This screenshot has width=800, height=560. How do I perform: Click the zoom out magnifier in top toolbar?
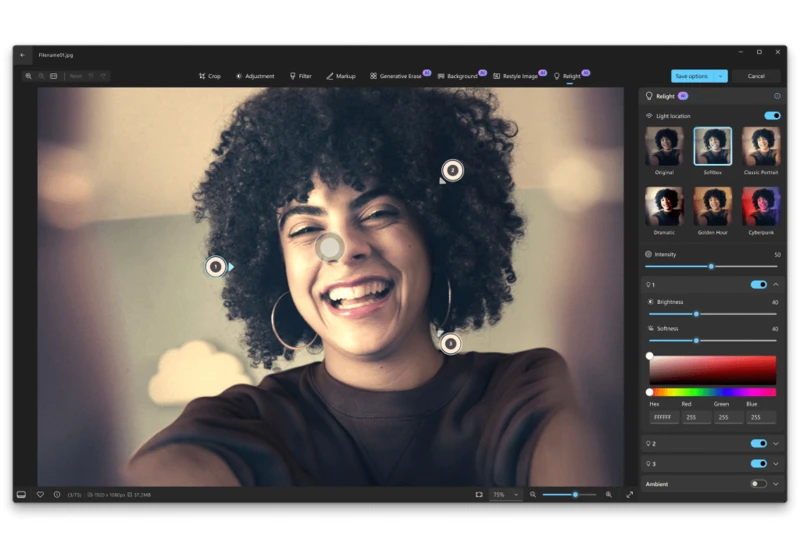click(41, 76)
